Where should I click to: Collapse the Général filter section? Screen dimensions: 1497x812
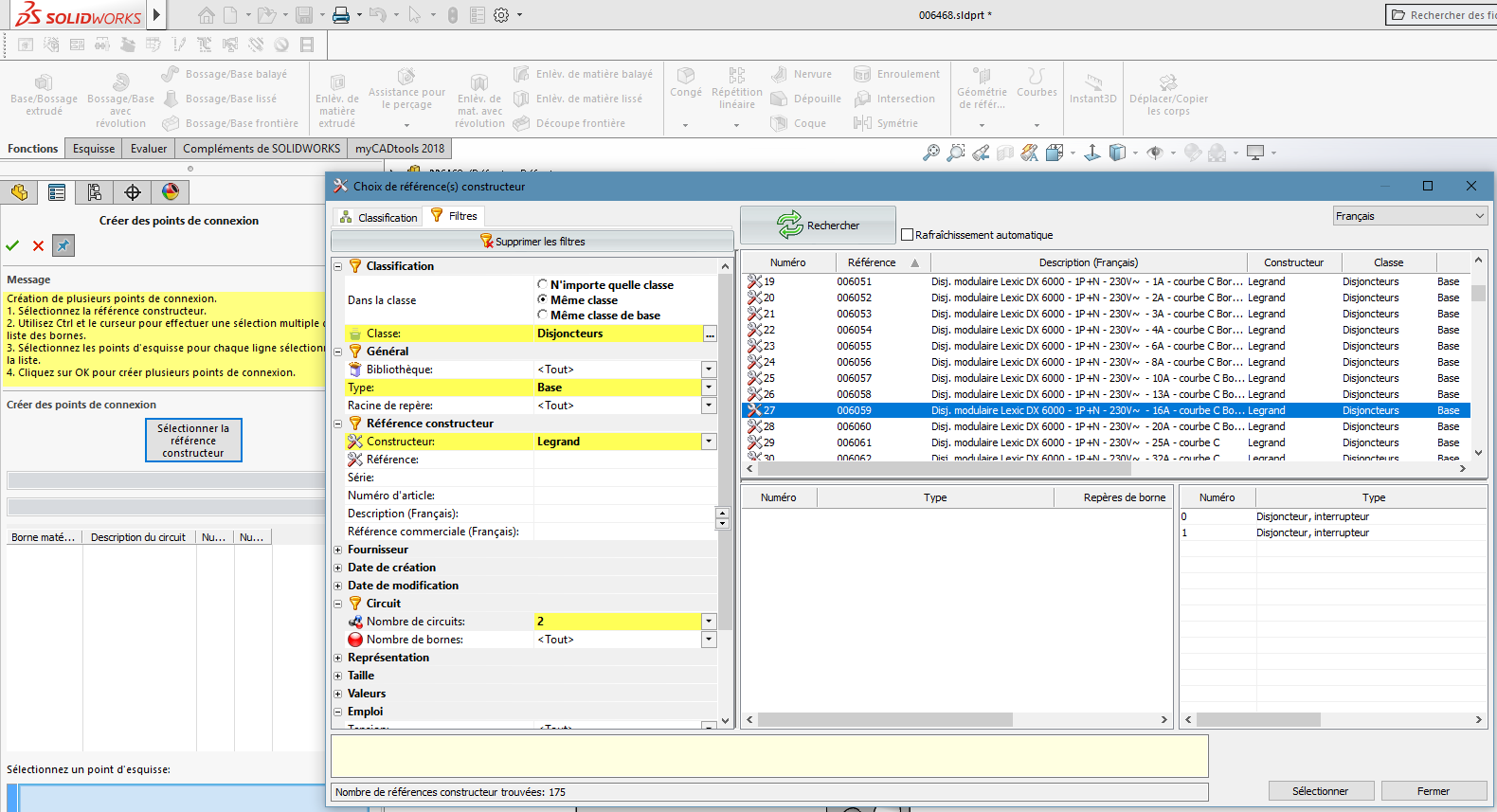pos(338,352)
